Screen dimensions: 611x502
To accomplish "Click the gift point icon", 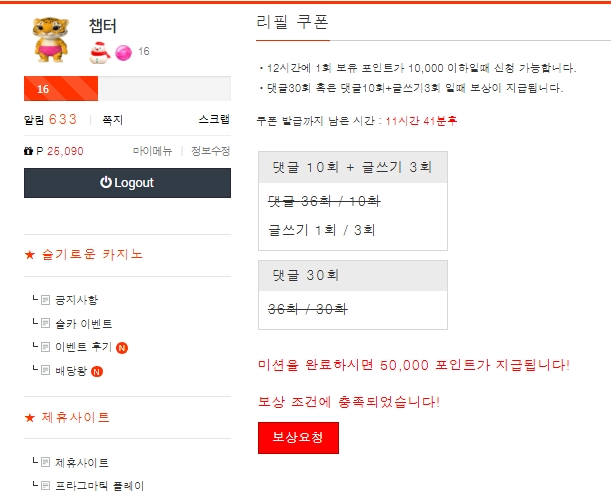I will point(28,151).
